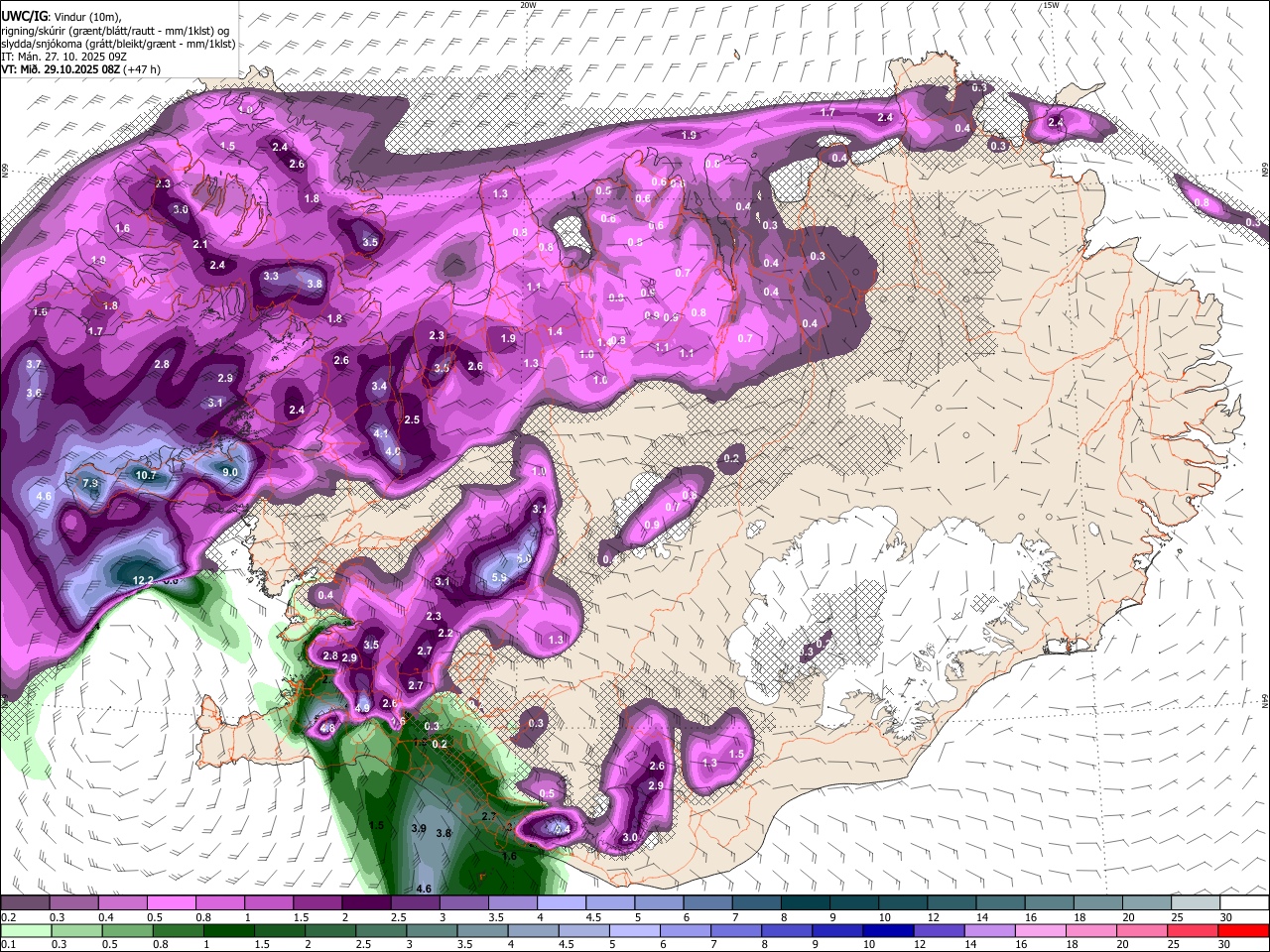Screen dimensions: 1270x952
Task: Select the lower legend swatch between 0.1 and 0.3
Action: tap(27, 930)
